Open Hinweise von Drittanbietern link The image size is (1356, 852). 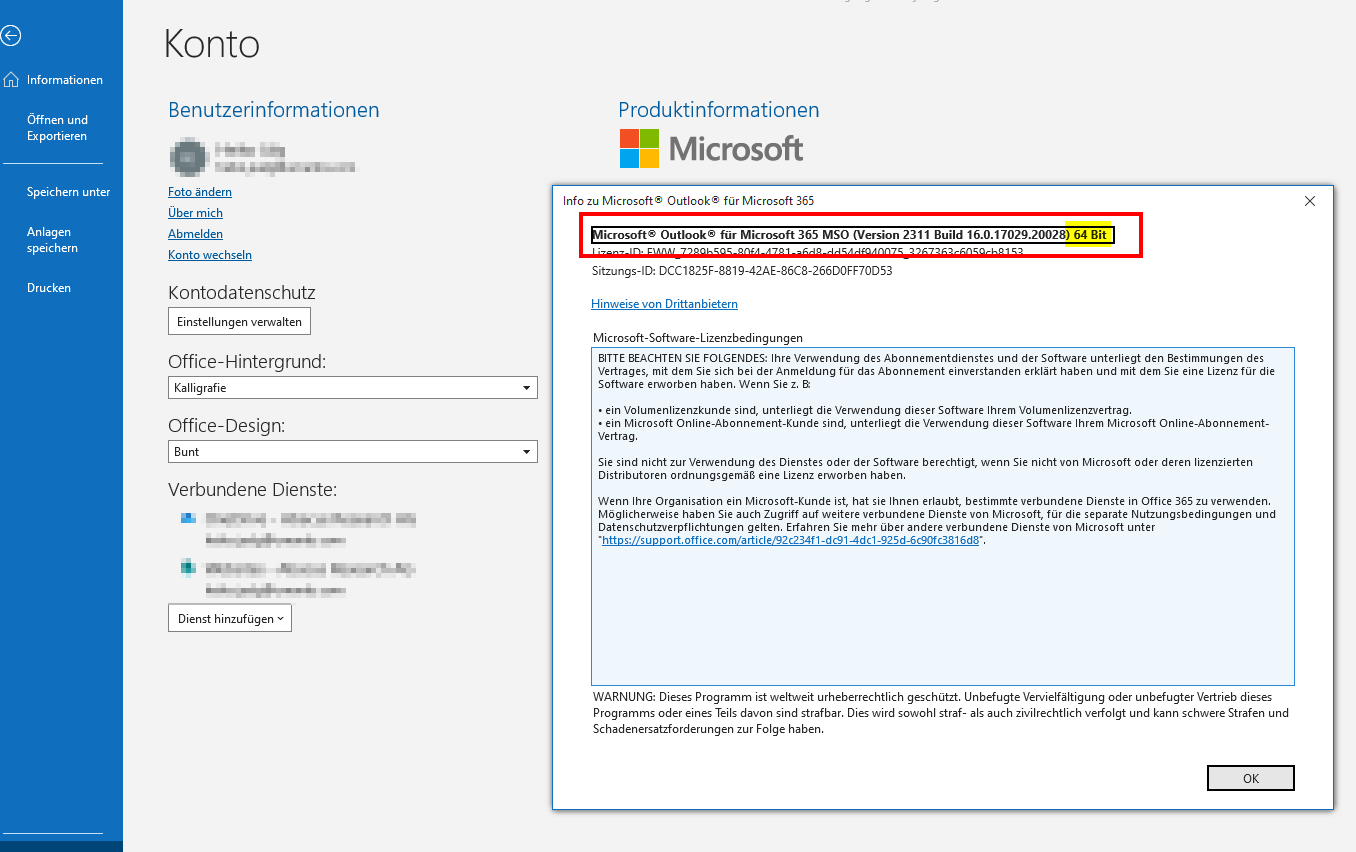(x=664, y=304)
